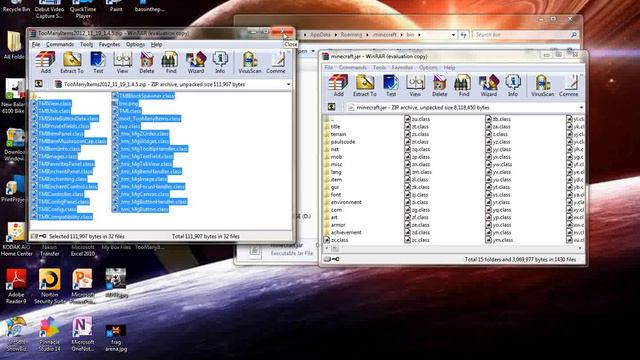This screenshot has width=640, height=360.
Task: Open Options menu in TooManyItems window
Action: pos(135,44)
